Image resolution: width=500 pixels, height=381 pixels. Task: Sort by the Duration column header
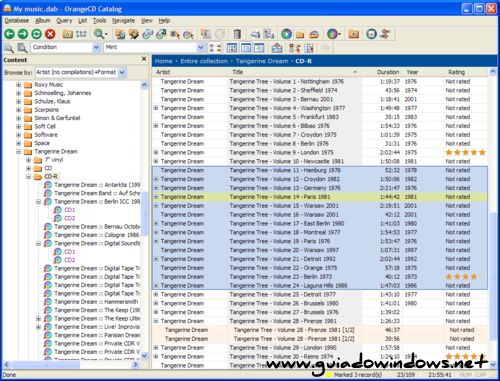coord(388,72)
